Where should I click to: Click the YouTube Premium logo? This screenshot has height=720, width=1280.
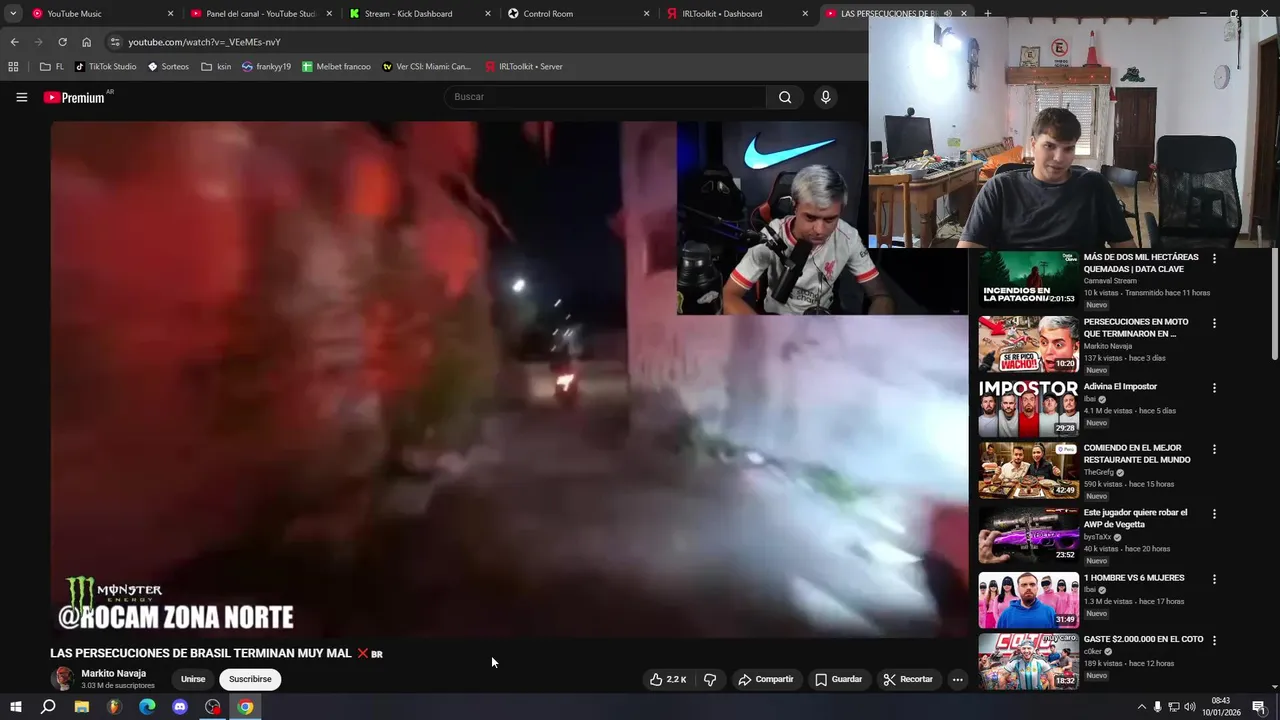coord(74,97)
